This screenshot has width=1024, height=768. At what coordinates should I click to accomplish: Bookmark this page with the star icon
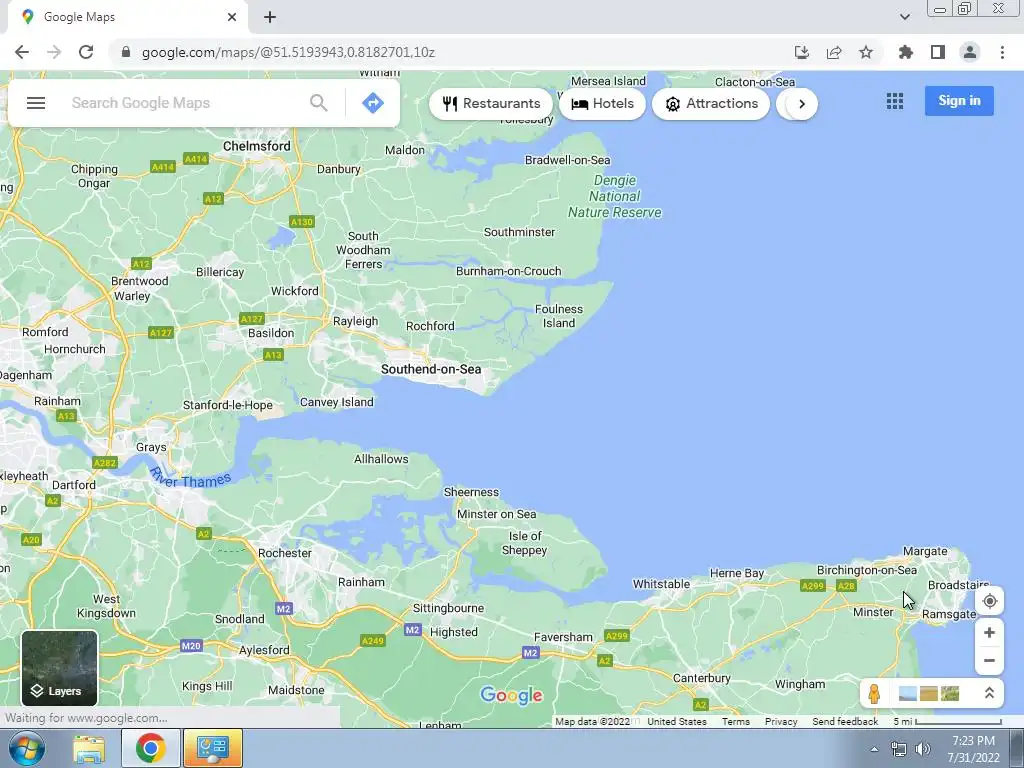[x=866, y=52]
